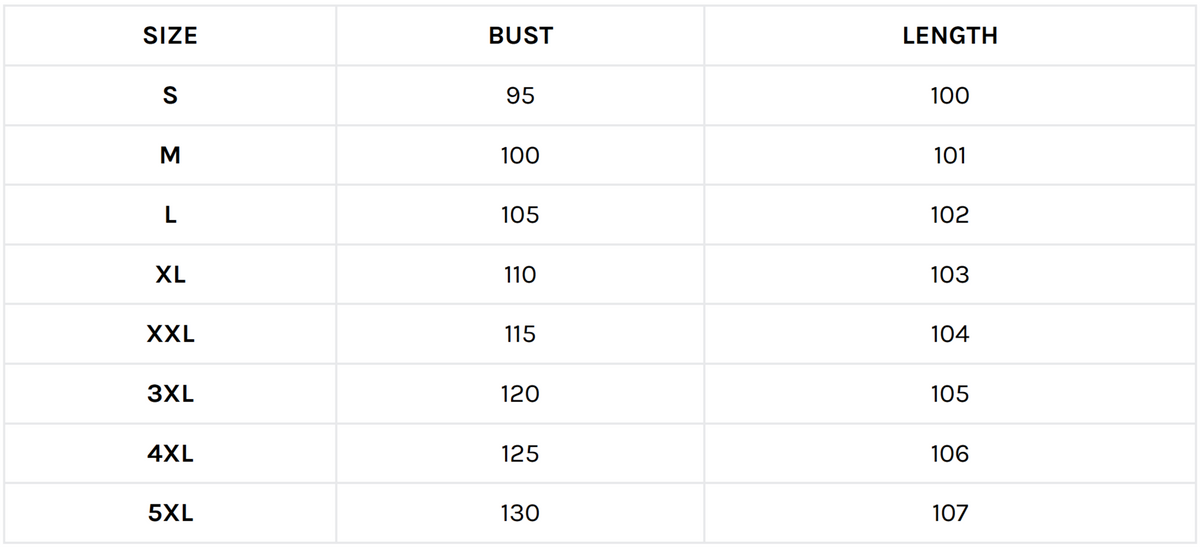The image size is (1200, 547).
Task: Select the 5XL size cell
Action: pos(170,514)
